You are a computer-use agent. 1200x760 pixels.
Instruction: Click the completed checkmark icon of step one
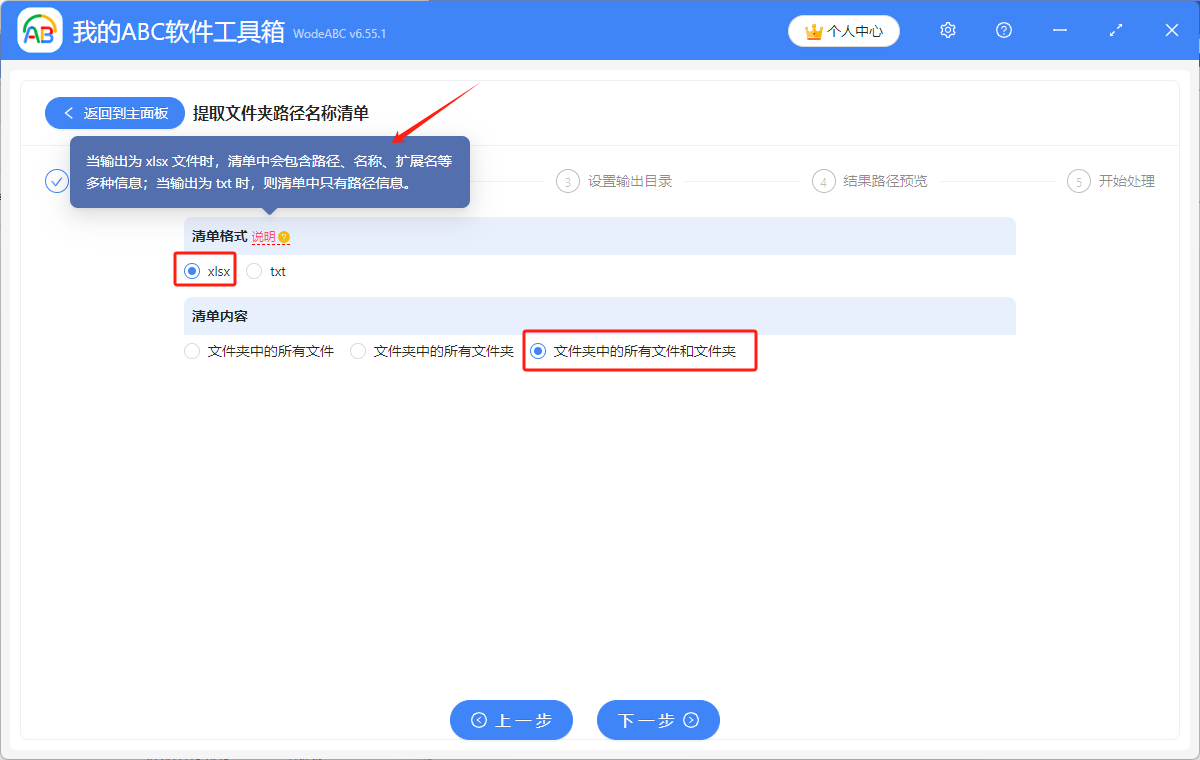click(57, 181)
